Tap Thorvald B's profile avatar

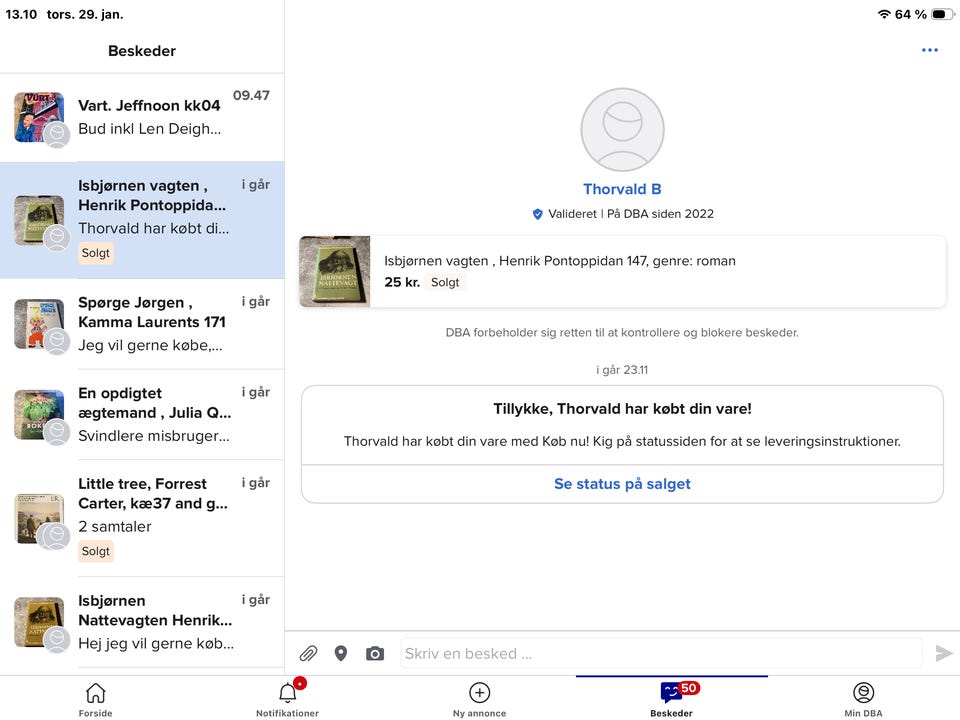[622, 130]
